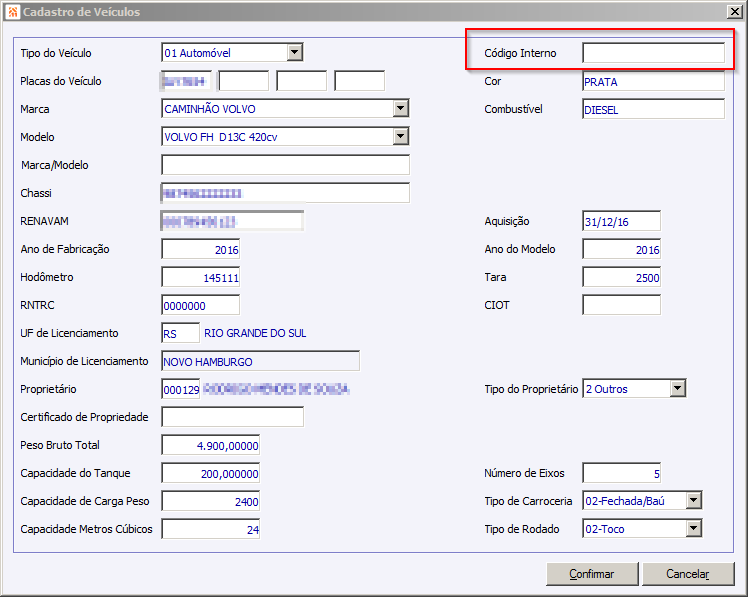748x597 pixels.
Task: Open the Tipo de Carroceria dropdown
Action: click(x=694, y=501)
